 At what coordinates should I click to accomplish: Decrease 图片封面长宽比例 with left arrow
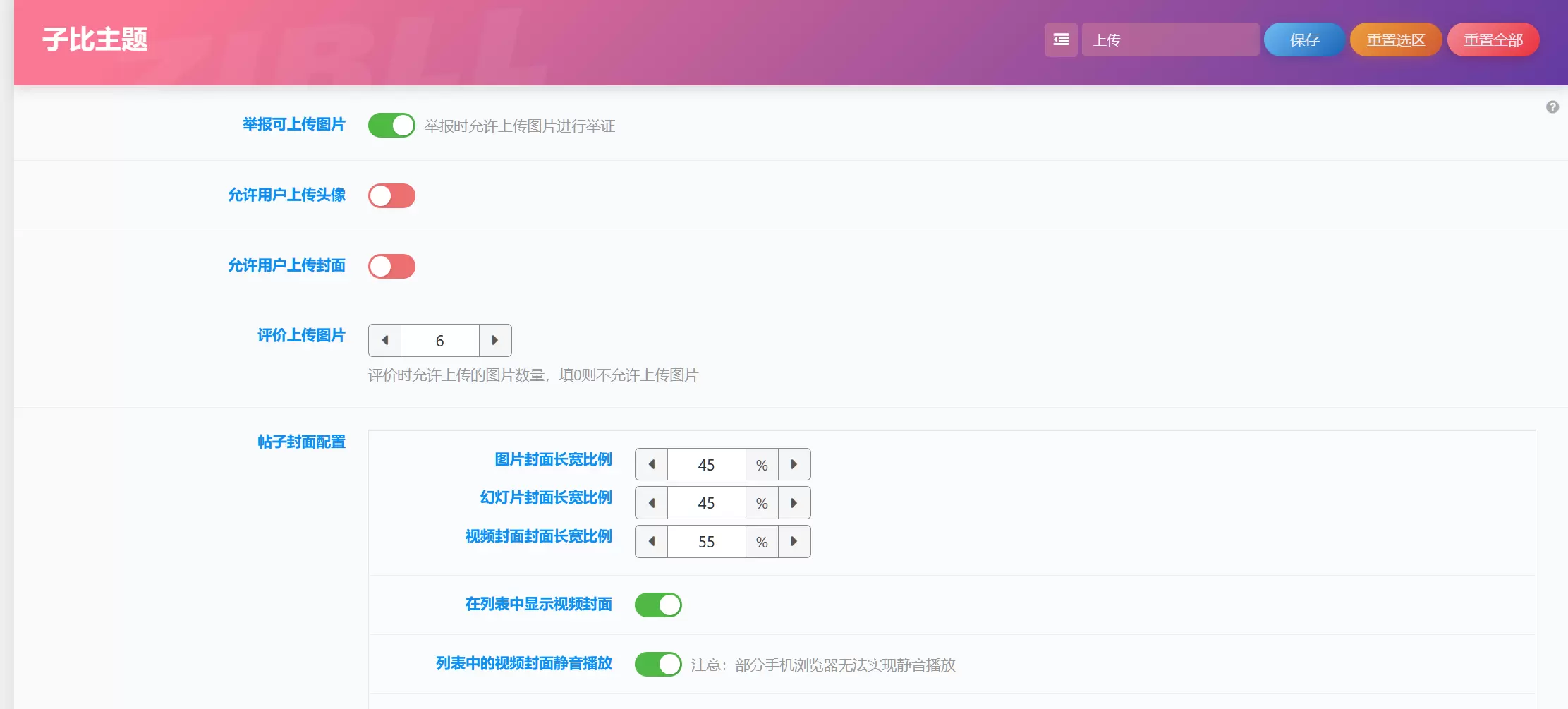(652, 465)
